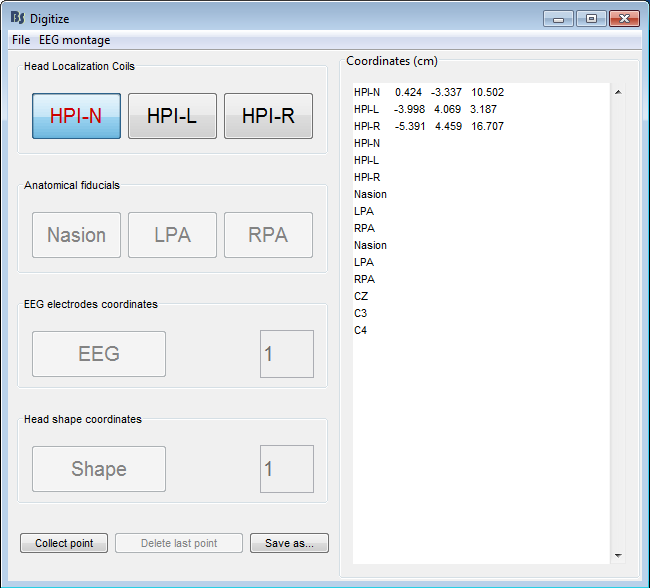Viewport: 650px width, 588px height.
Task: Open the EEG montage menu
Action: [75, 40]
